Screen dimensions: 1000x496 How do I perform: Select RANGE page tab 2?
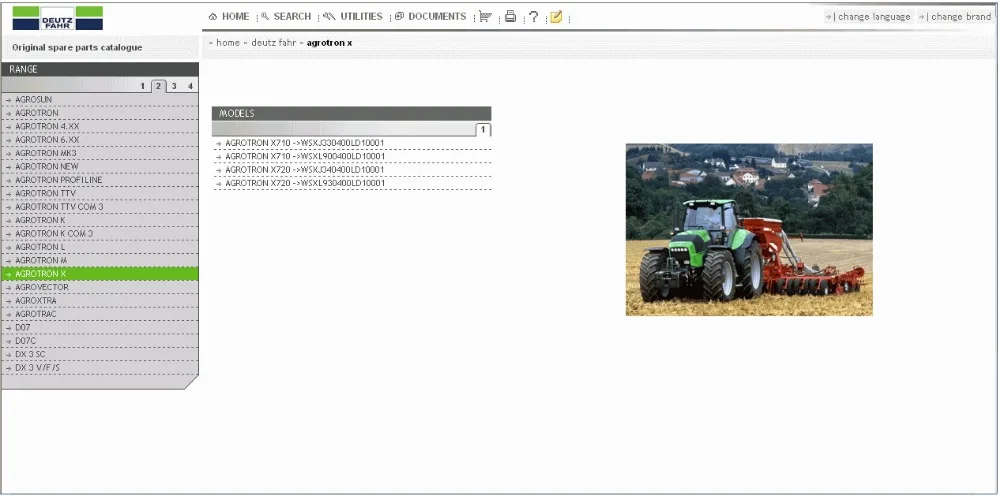click(159, 86)
